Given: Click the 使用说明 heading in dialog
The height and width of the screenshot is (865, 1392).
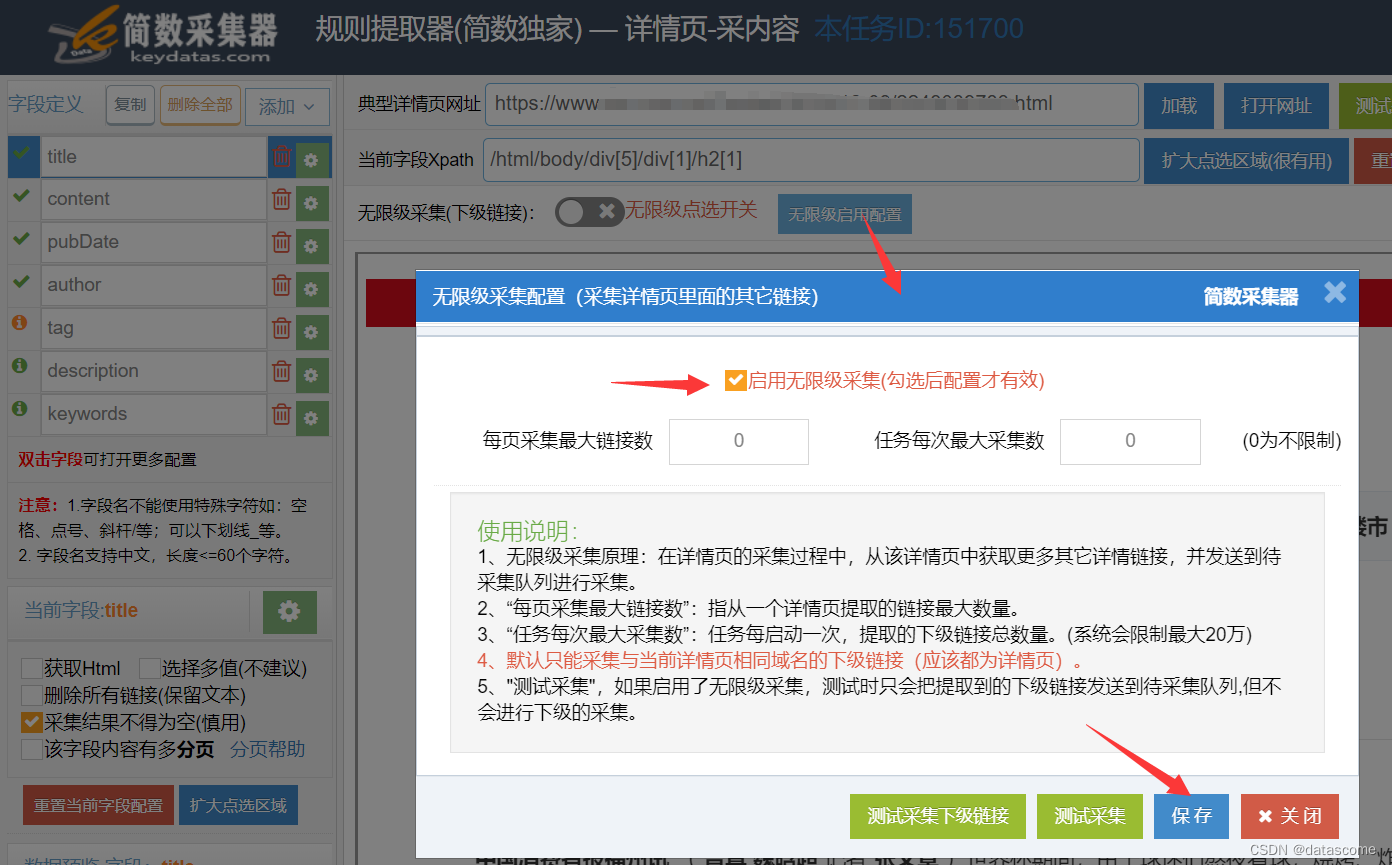Looking at the screenshot, I should tap(527, 530).
